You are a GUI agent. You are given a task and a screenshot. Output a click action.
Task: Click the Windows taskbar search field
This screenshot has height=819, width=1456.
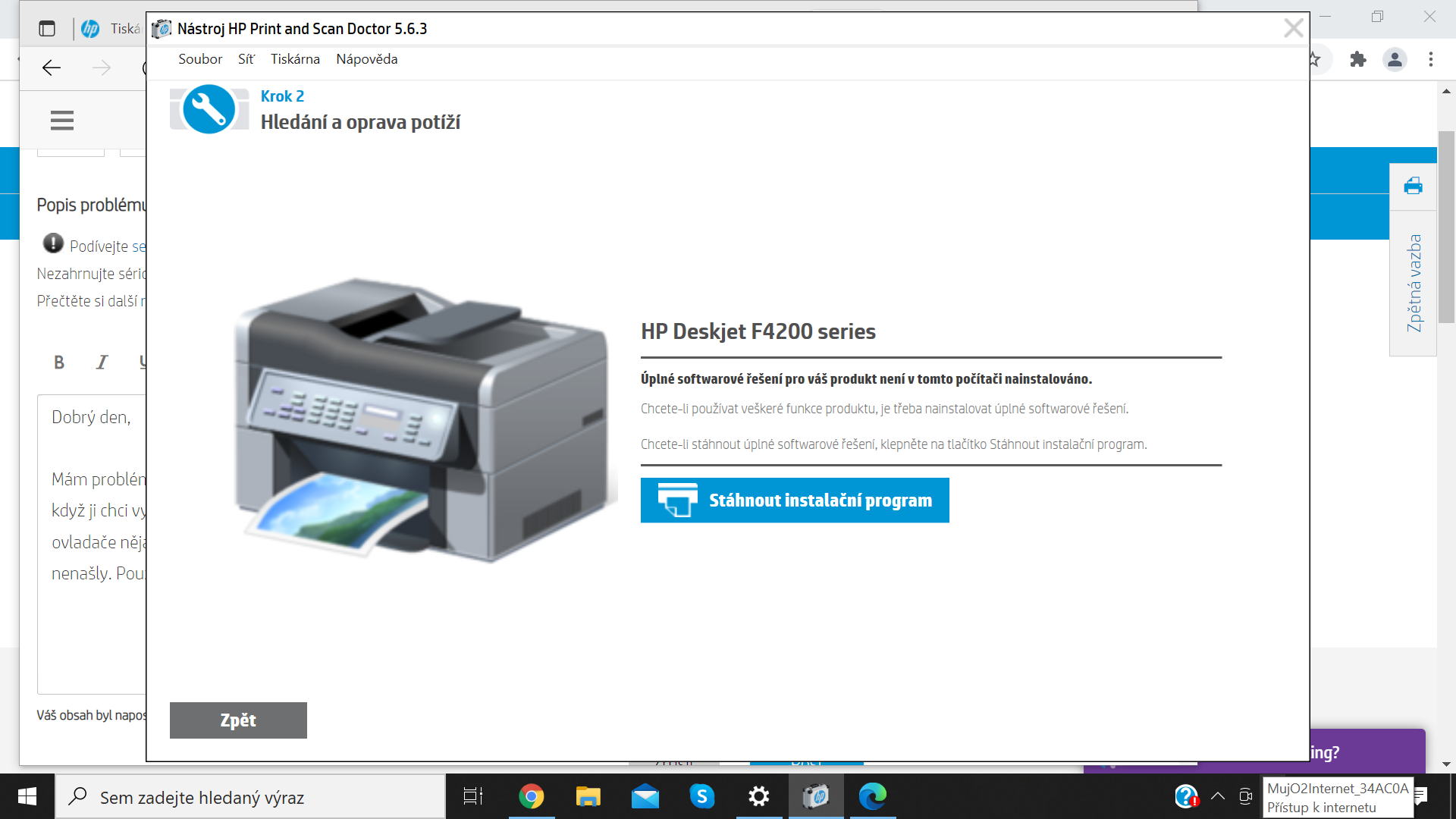coord(227,796)
